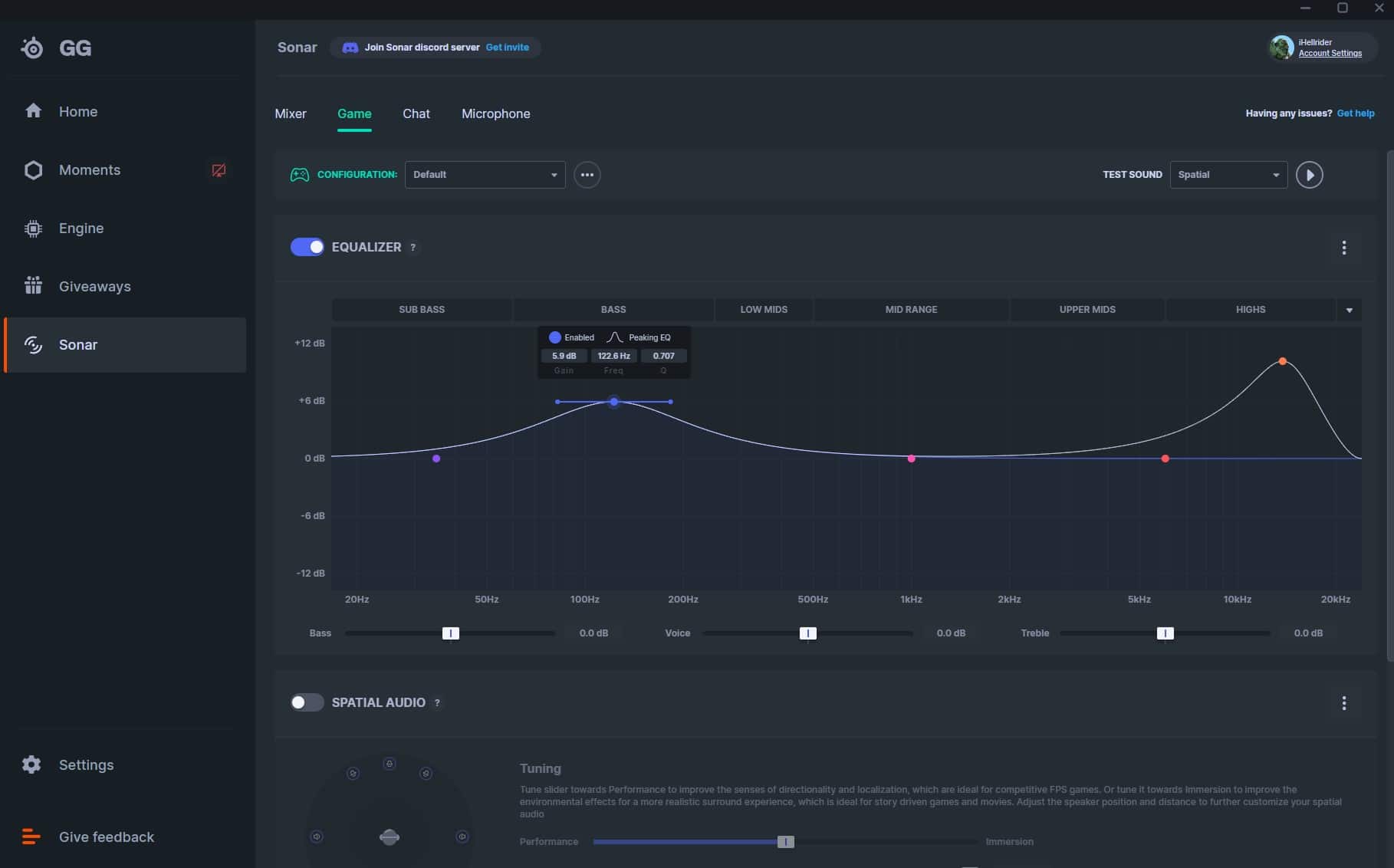Select the LOW MIDS band header

(x=764, y=310)
